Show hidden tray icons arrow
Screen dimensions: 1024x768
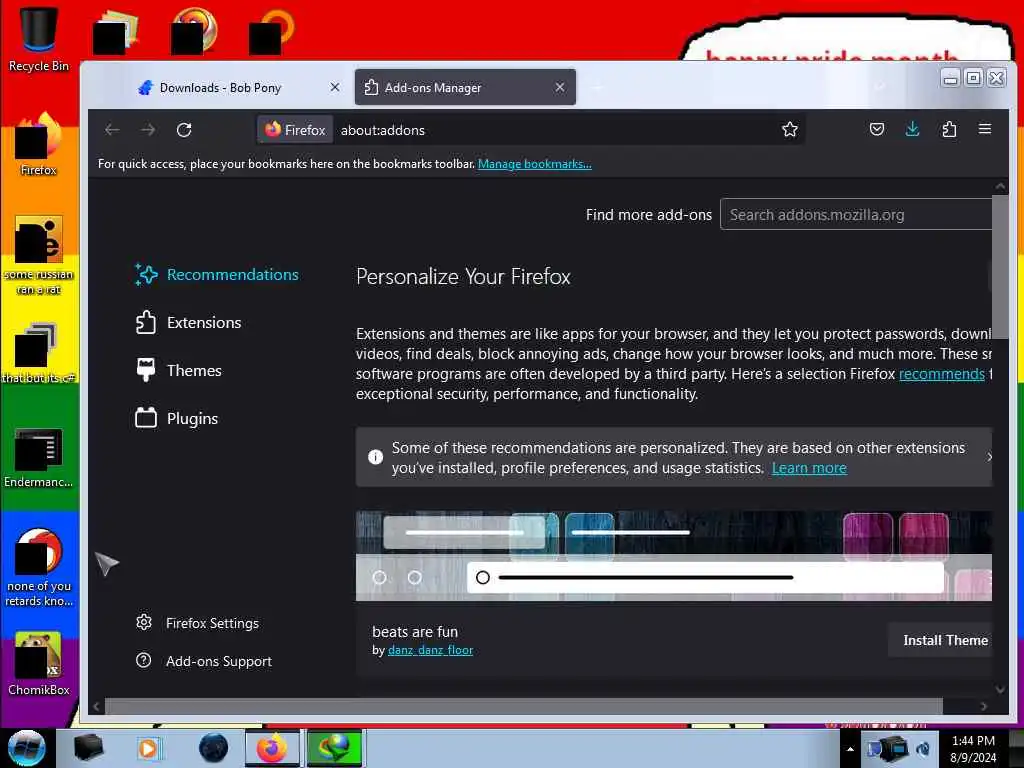[x=850, y=749]
